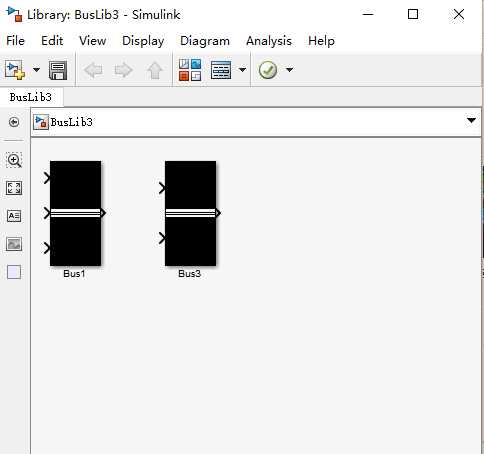The height and width of the screenshot is (454, 484).
Task: Click the Hide/Show Explorer Bar arrow icon
Action: point(14,122)
